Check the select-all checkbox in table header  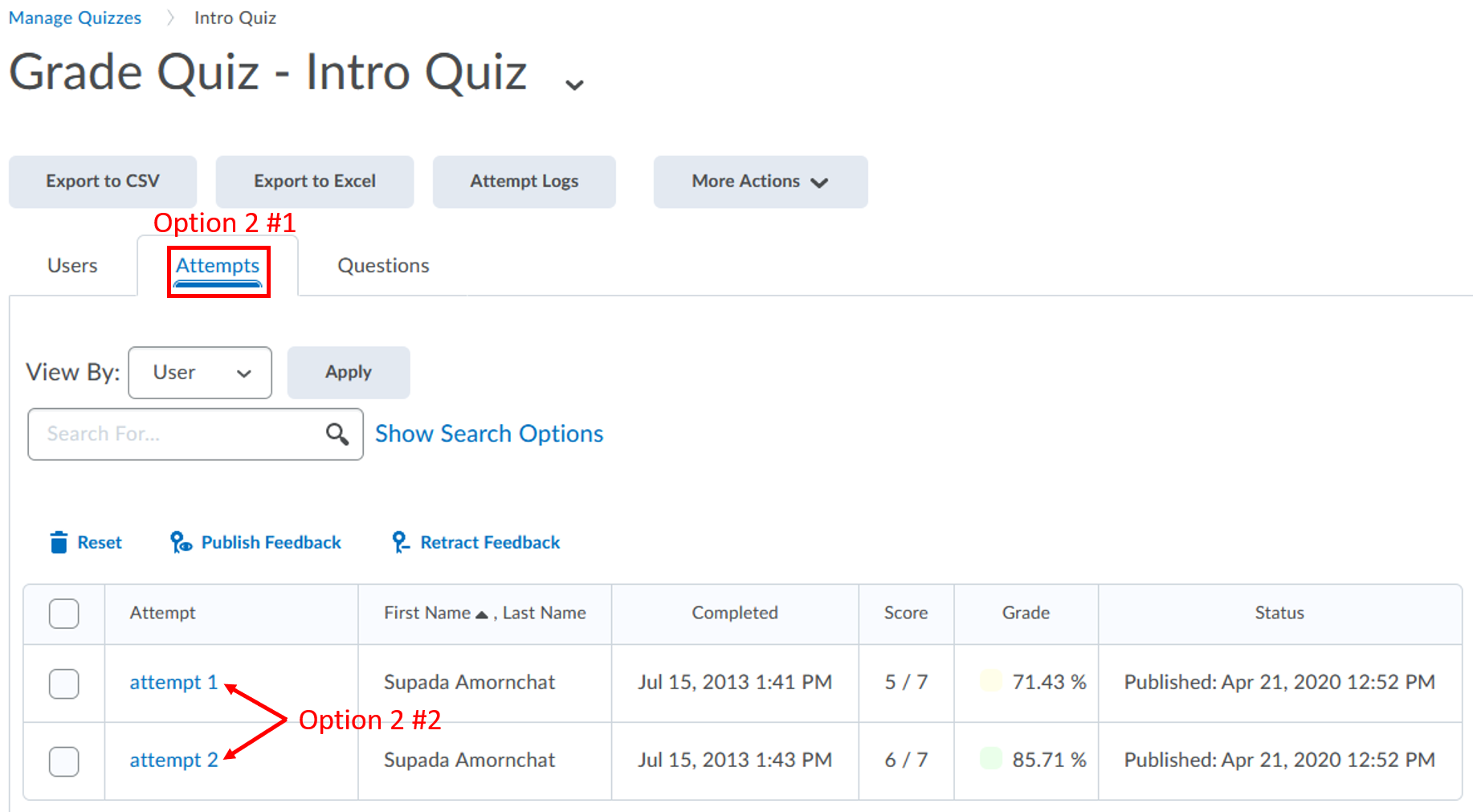63,613
